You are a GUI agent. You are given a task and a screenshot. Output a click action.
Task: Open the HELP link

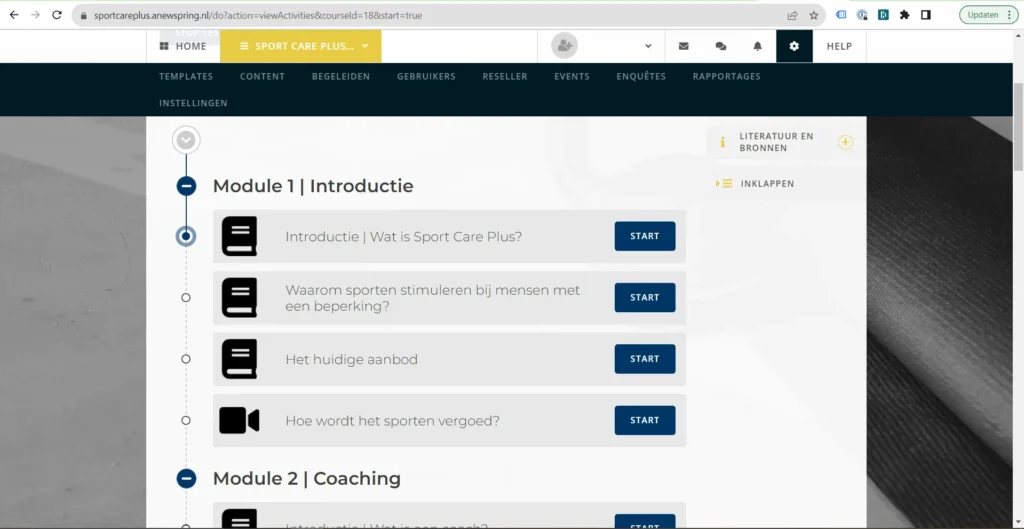[839, 46]
